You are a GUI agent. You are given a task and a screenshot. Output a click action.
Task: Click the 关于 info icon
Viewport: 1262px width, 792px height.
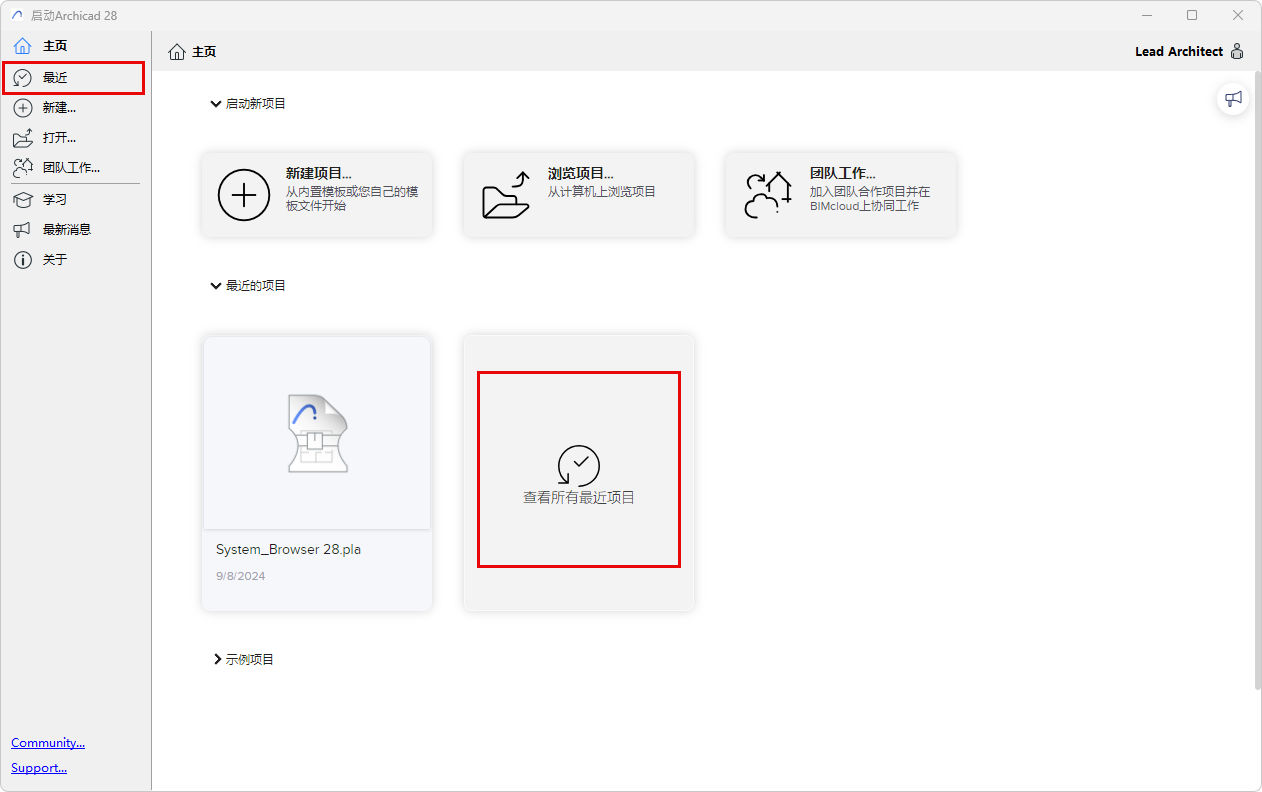pos(22,260)
